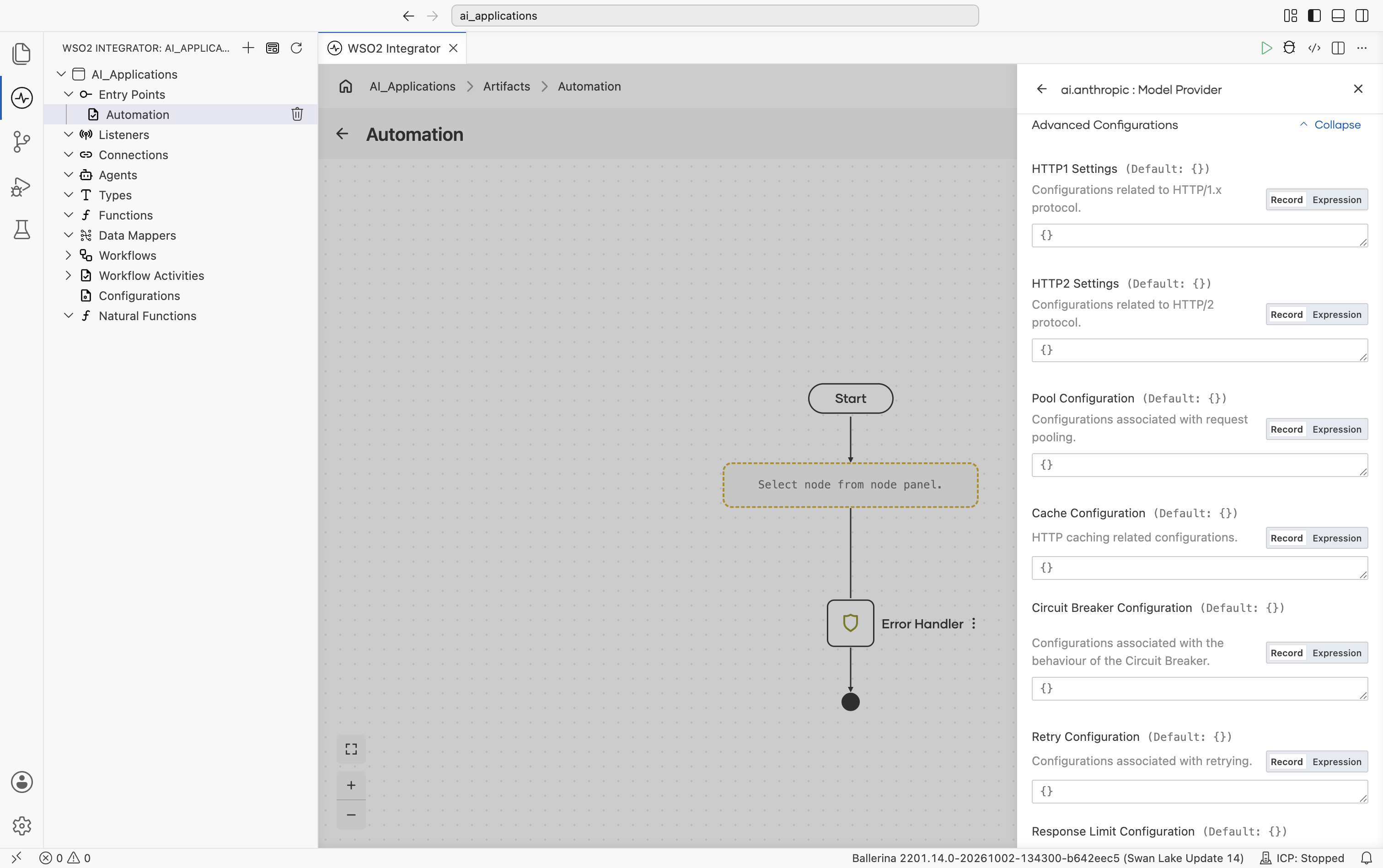Zoom in the diagram with plus
This screenshot has height=868, width=1383.
(351, 785)
